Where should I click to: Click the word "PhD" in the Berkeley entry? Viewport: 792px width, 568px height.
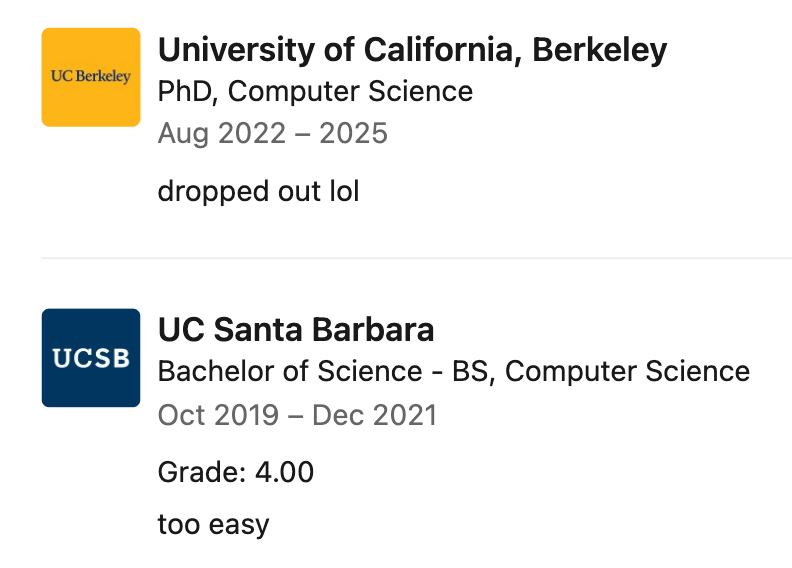tap(187, 92)
